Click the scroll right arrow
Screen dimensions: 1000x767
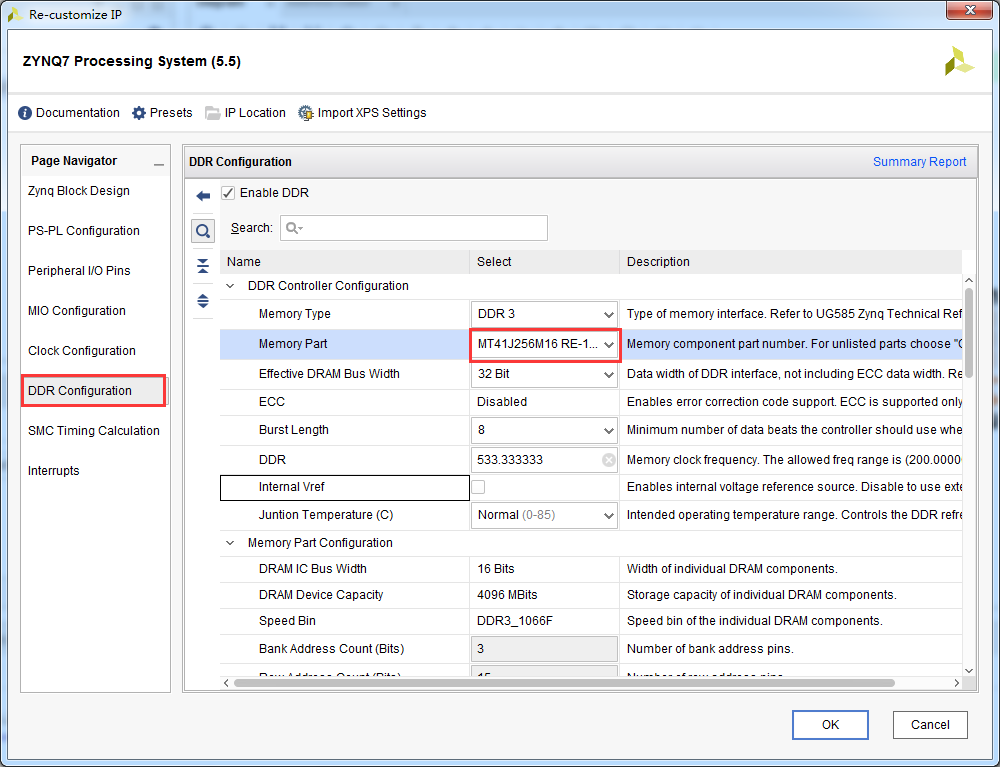click(956, 683)
